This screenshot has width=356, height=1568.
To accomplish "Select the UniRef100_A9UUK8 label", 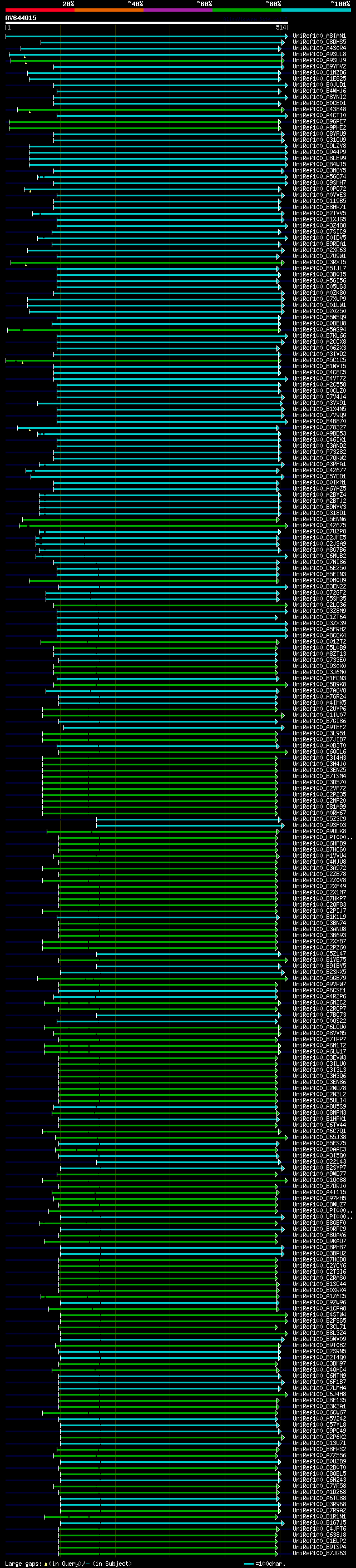I will (x=319, y=832).
